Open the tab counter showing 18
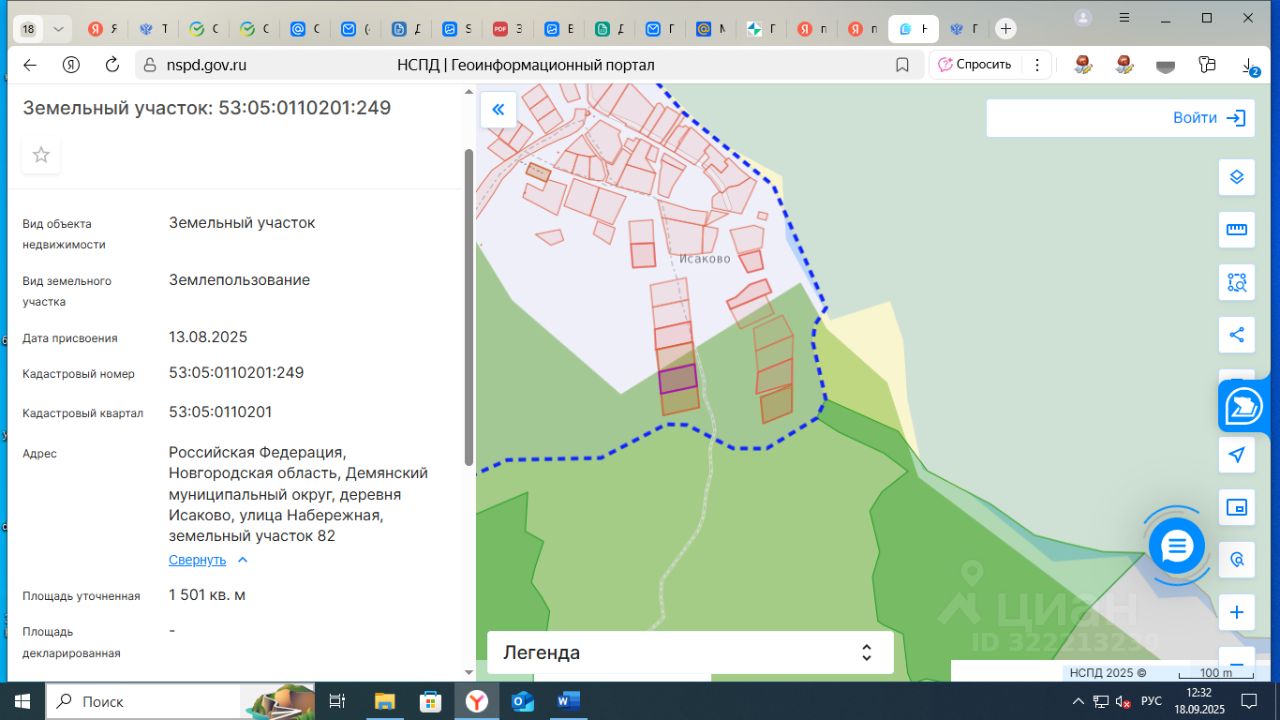This screenshot has width=1280, height=720. pos(28,30)
